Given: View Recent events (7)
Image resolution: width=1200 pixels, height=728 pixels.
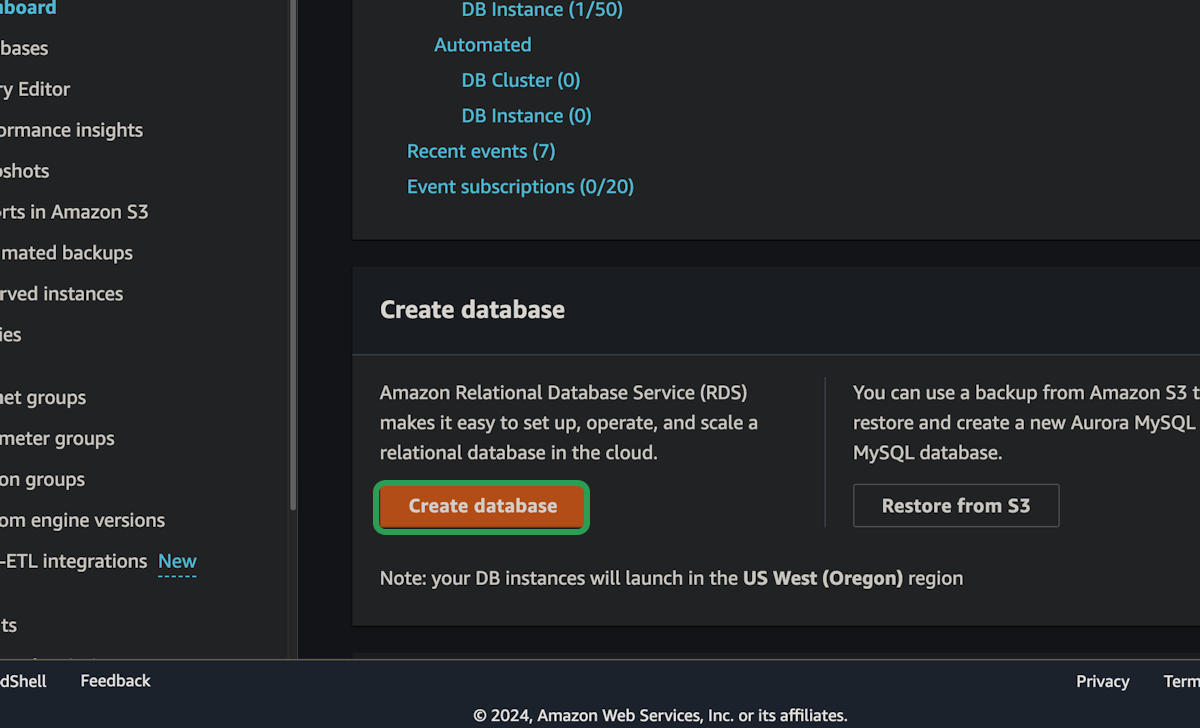Looking at the screenshot, I should [481, 151].
